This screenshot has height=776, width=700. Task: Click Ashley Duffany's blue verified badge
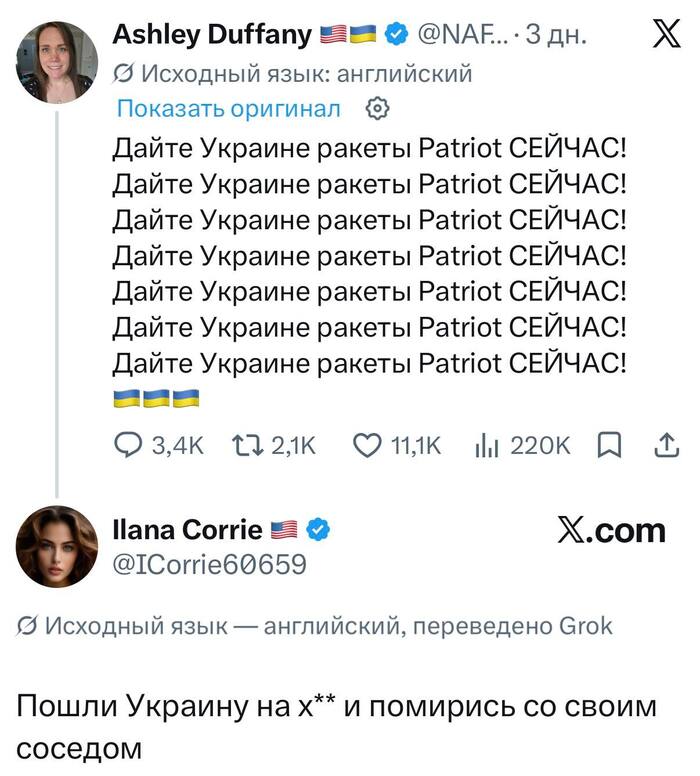point(396,34)
